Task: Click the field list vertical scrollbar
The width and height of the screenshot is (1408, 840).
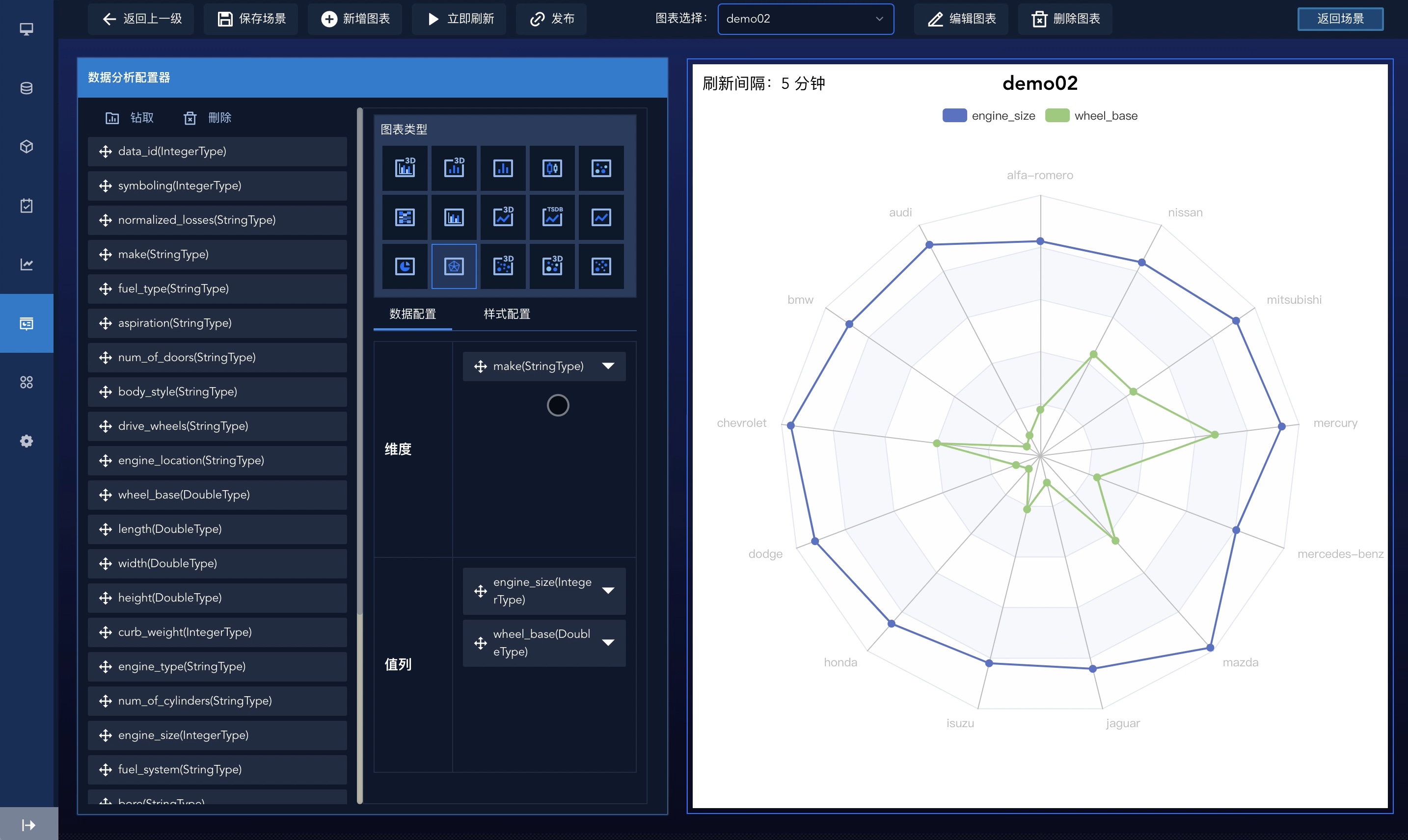Action: pos(360,362)
